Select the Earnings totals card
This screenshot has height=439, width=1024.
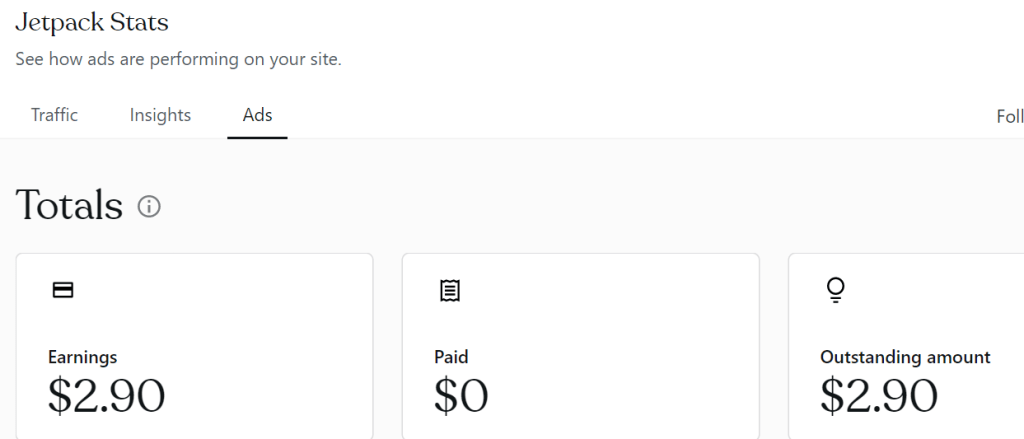[x=194, y=320]
